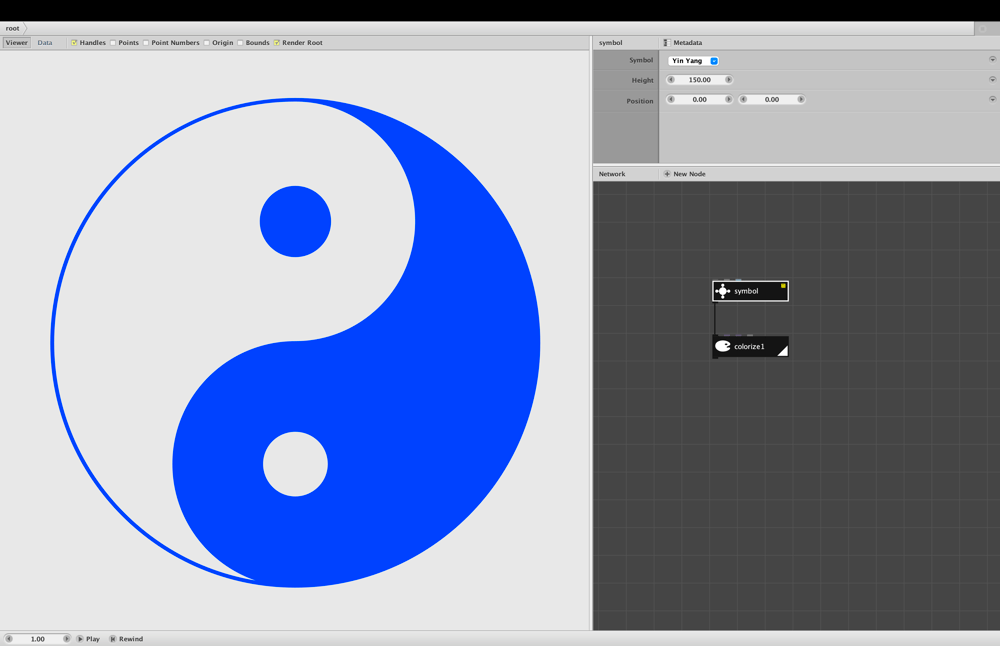Switch to the Data tab

[x=45, y=43]
